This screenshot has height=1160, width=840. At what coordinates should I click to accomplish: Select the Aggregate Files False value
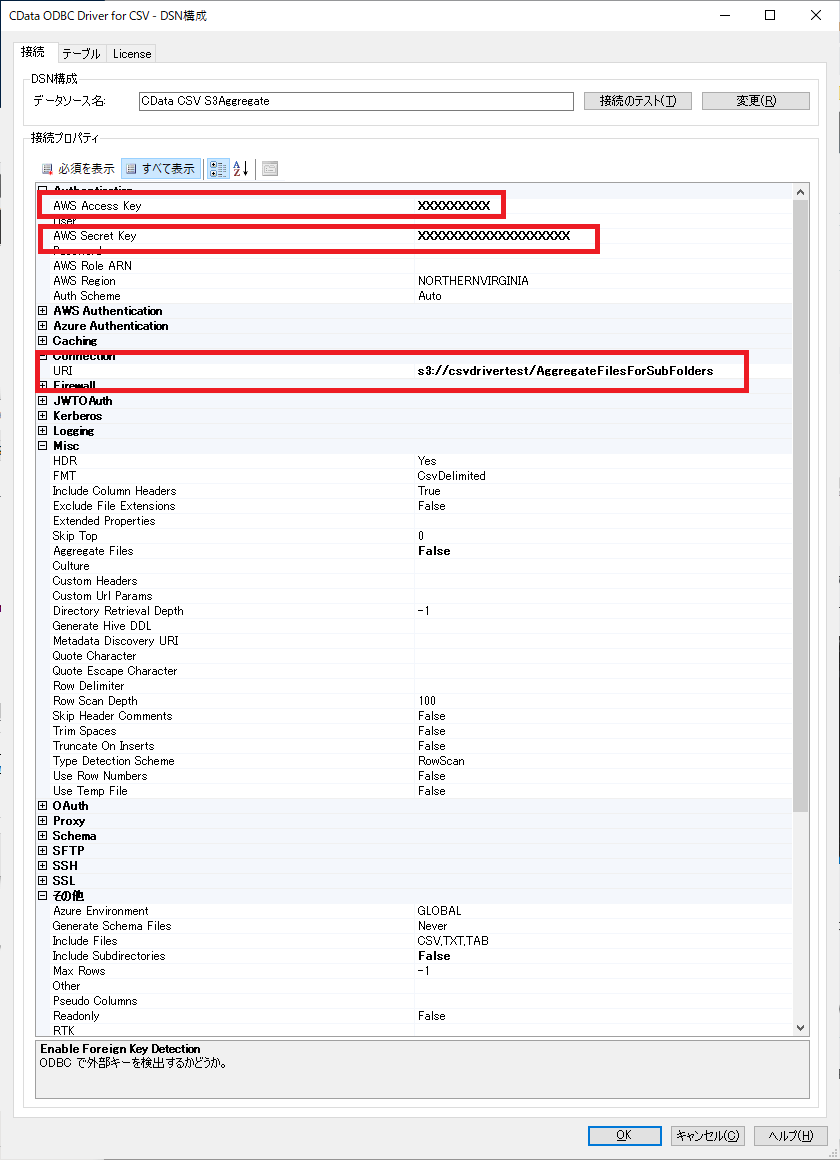(x=434, y=551)
